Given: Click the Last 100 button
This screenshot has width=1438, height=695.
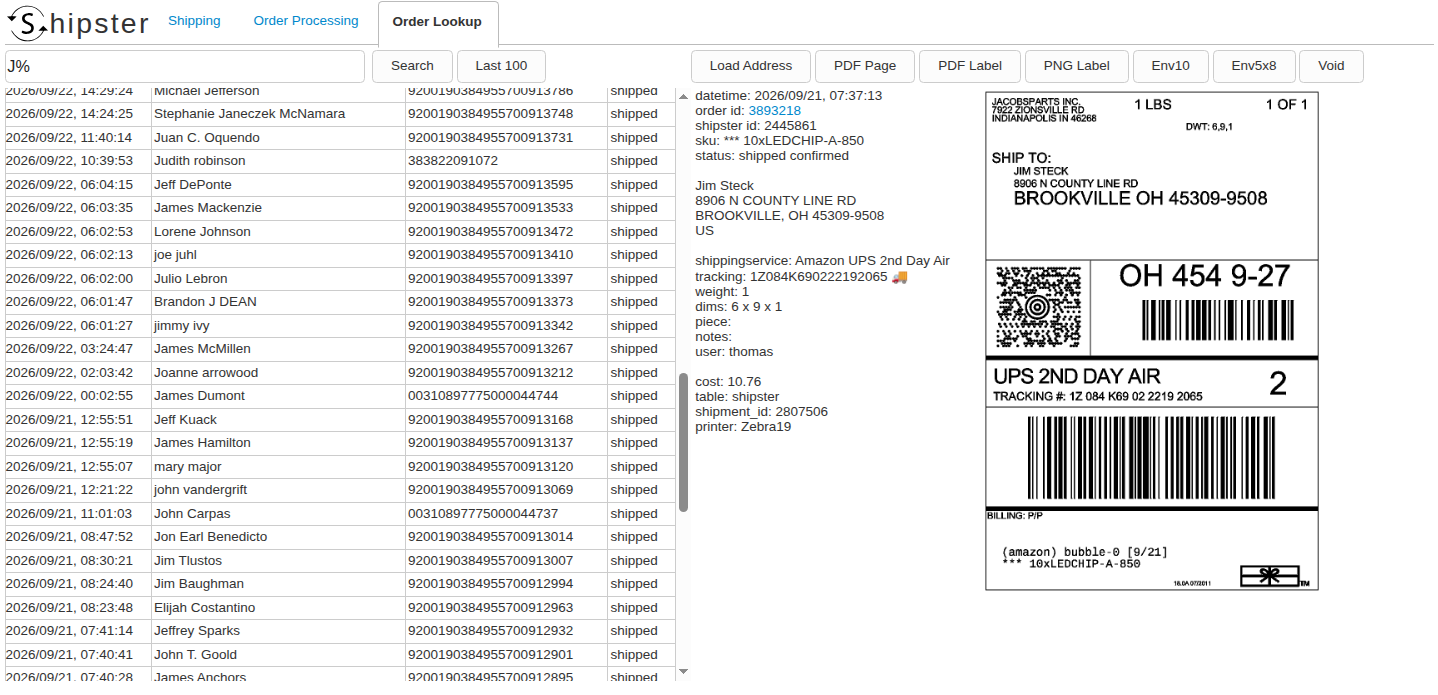Looking at the screenshot, I should [x=501, y=66].
